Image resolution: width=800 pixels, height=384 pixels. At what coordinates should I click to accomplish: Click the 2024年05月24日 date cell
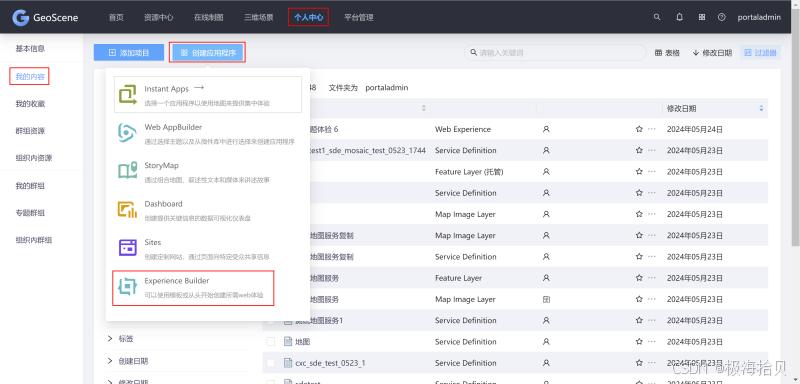click(x=695, y=130)
